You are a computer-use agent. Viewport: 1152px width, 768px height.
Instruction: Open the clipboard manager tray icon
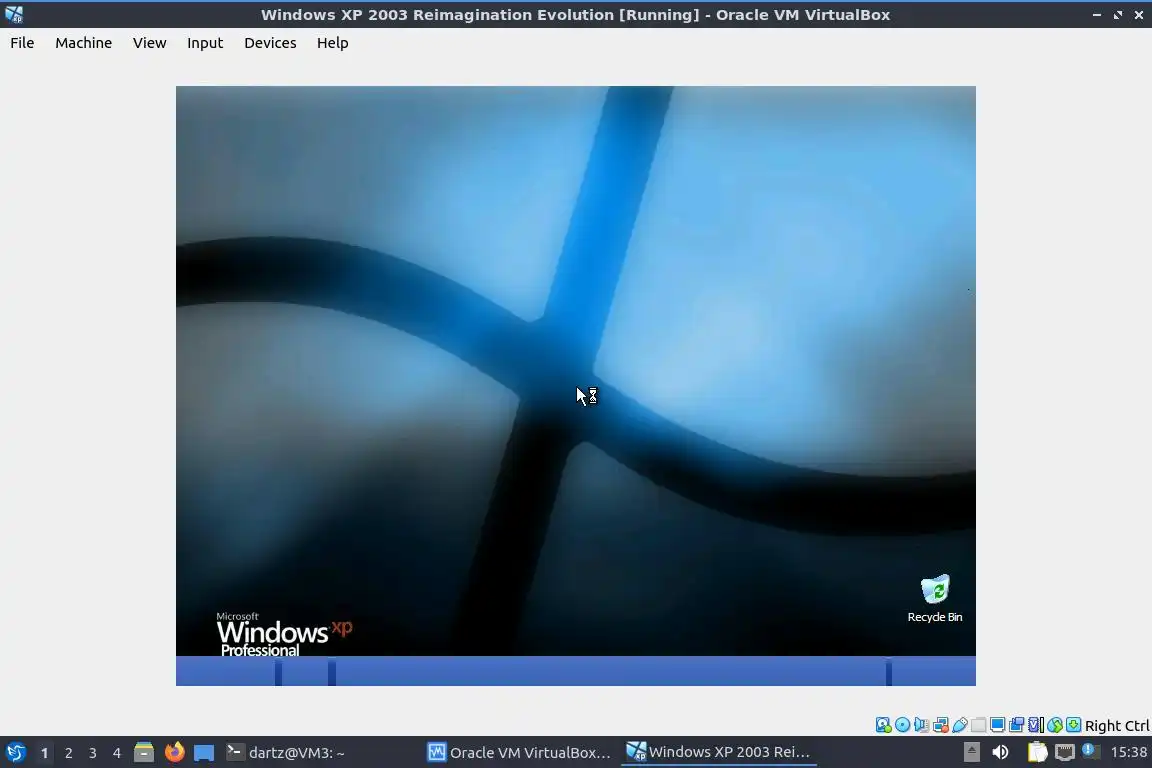pos(1037,752)
